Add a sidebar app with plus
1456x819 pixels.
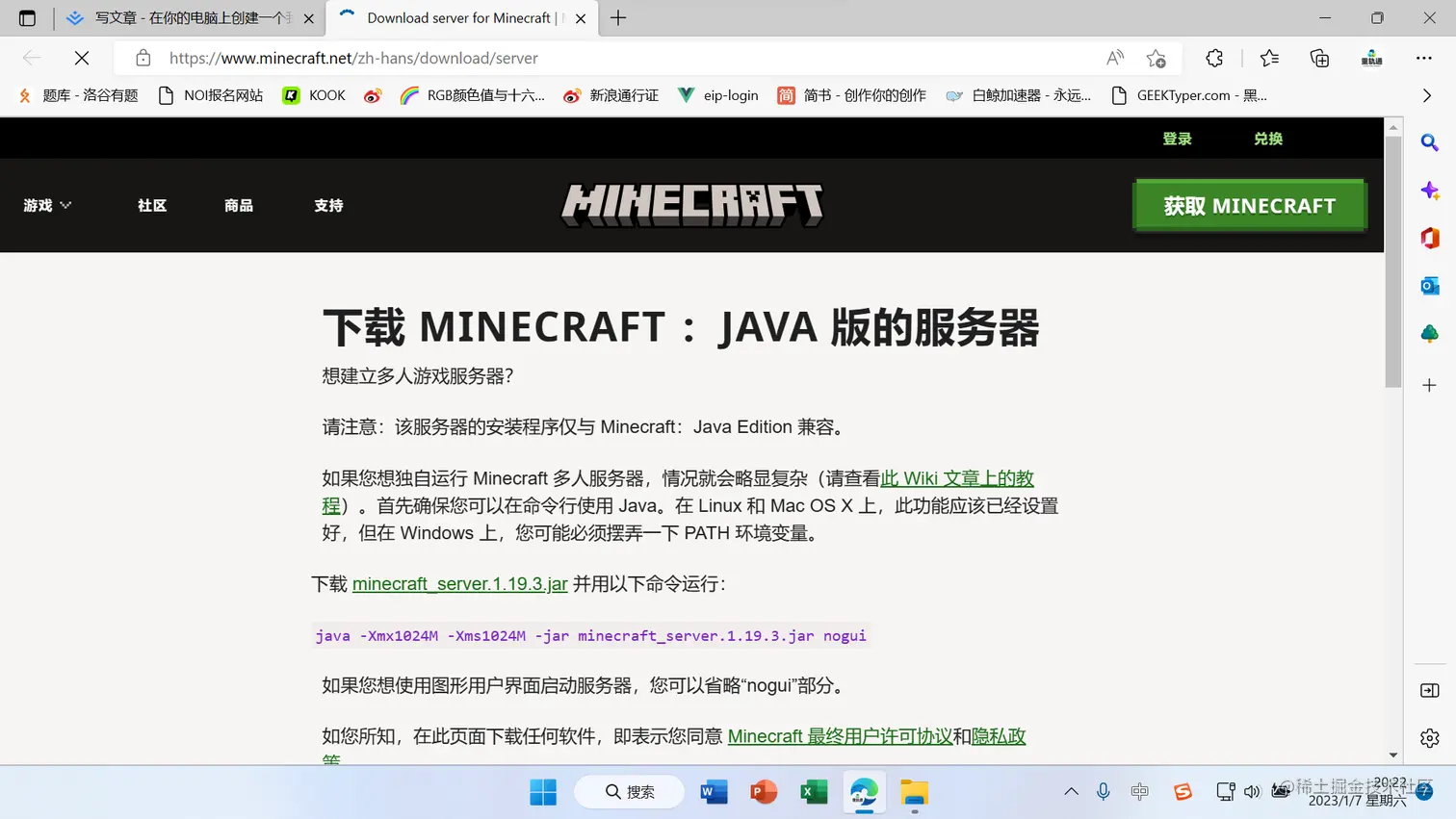pos(1430,385)
